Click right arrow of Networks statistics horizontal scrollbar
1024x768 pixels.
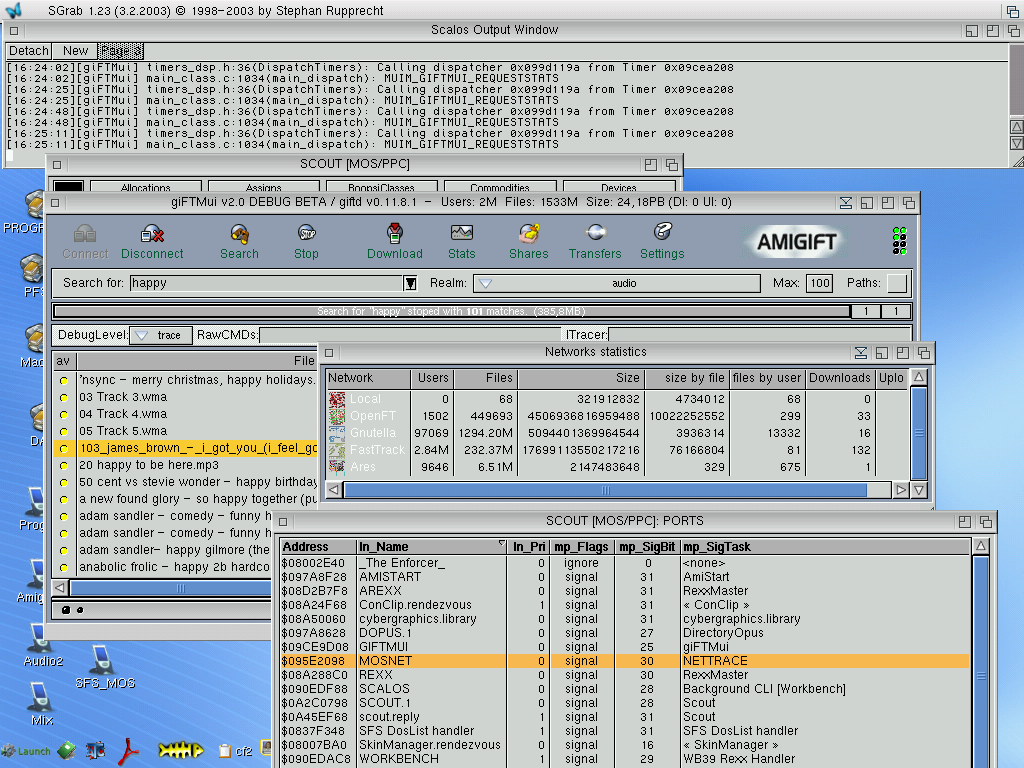[901, 490]
